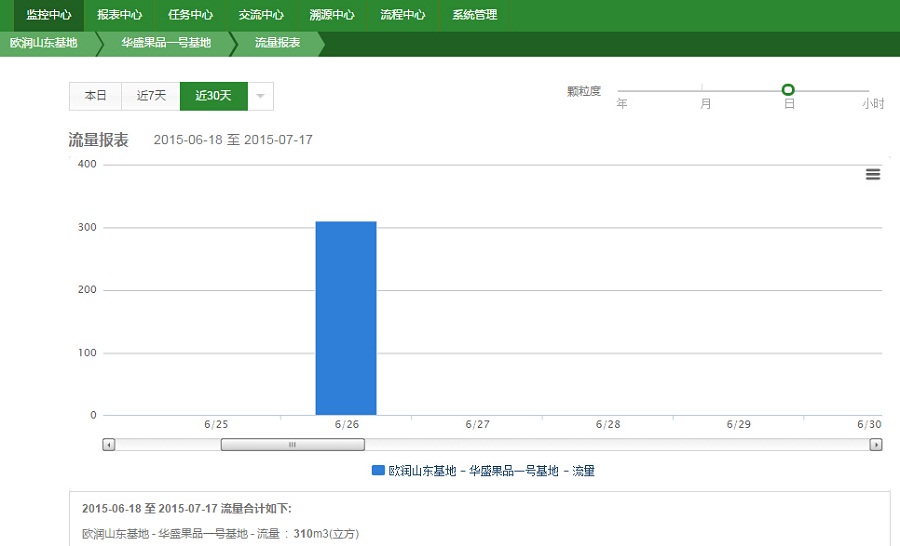This screenshot has width=900, height=546.
Task: Click the chart horizontal scrollbar thumb
Action: [292, 445]
